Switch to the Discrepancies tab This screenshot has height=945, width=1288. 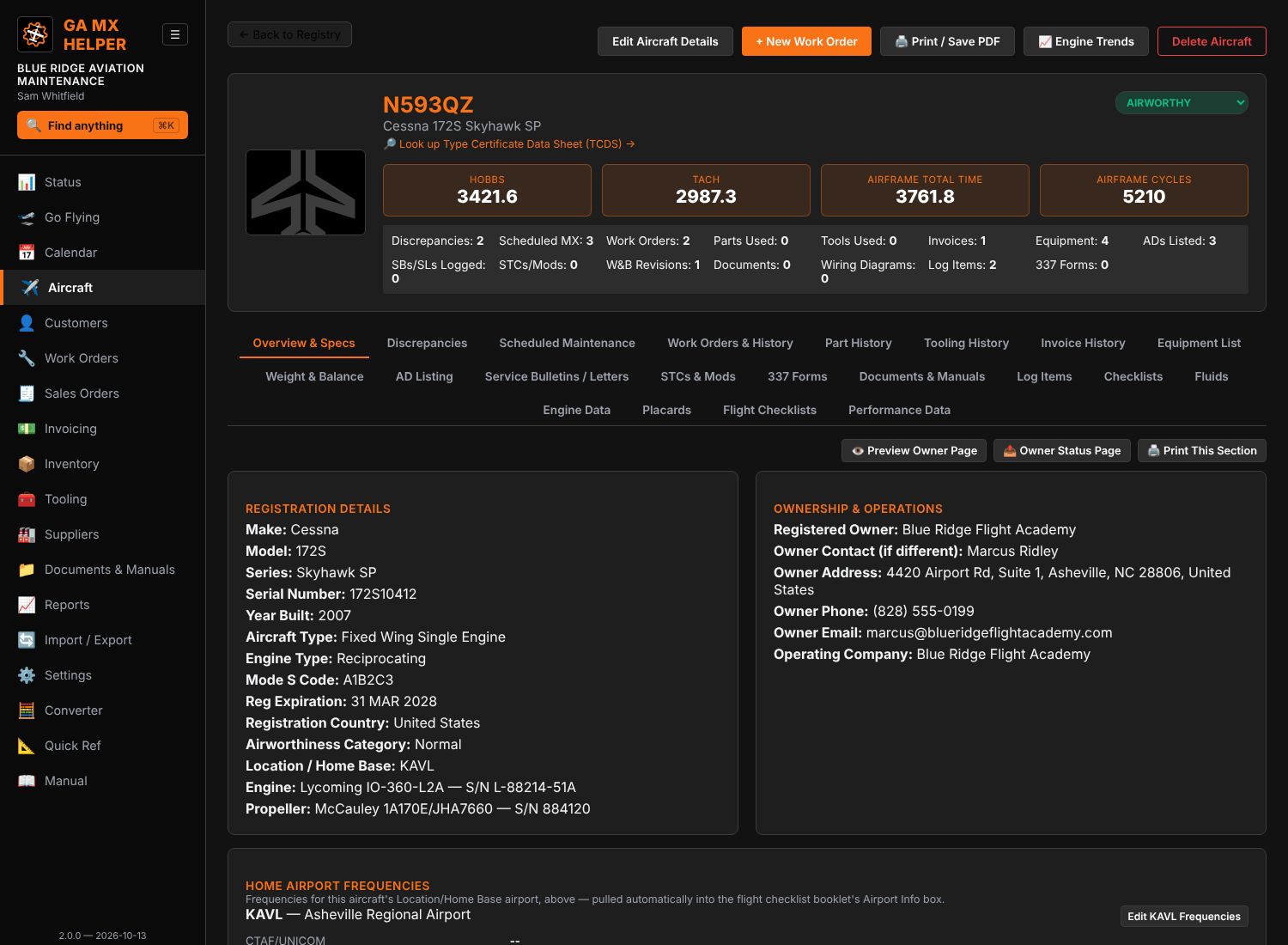[427, 343]
